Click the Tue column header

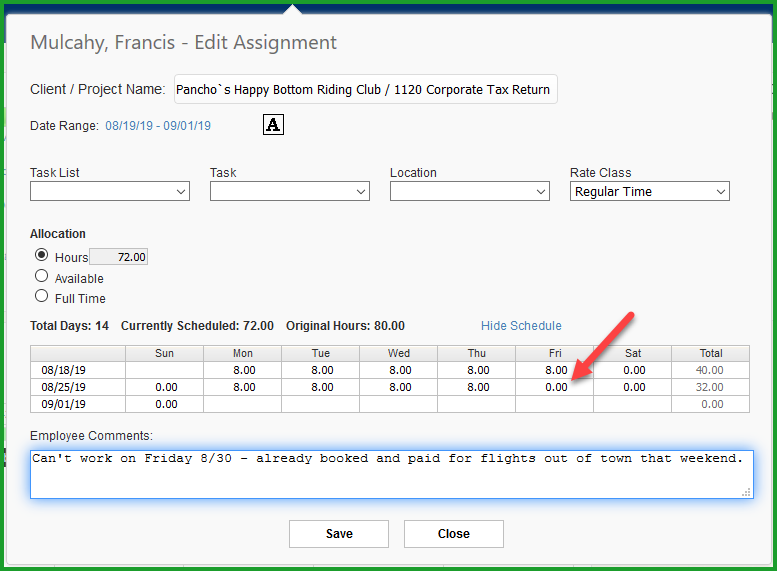click(x=321, y=353)
